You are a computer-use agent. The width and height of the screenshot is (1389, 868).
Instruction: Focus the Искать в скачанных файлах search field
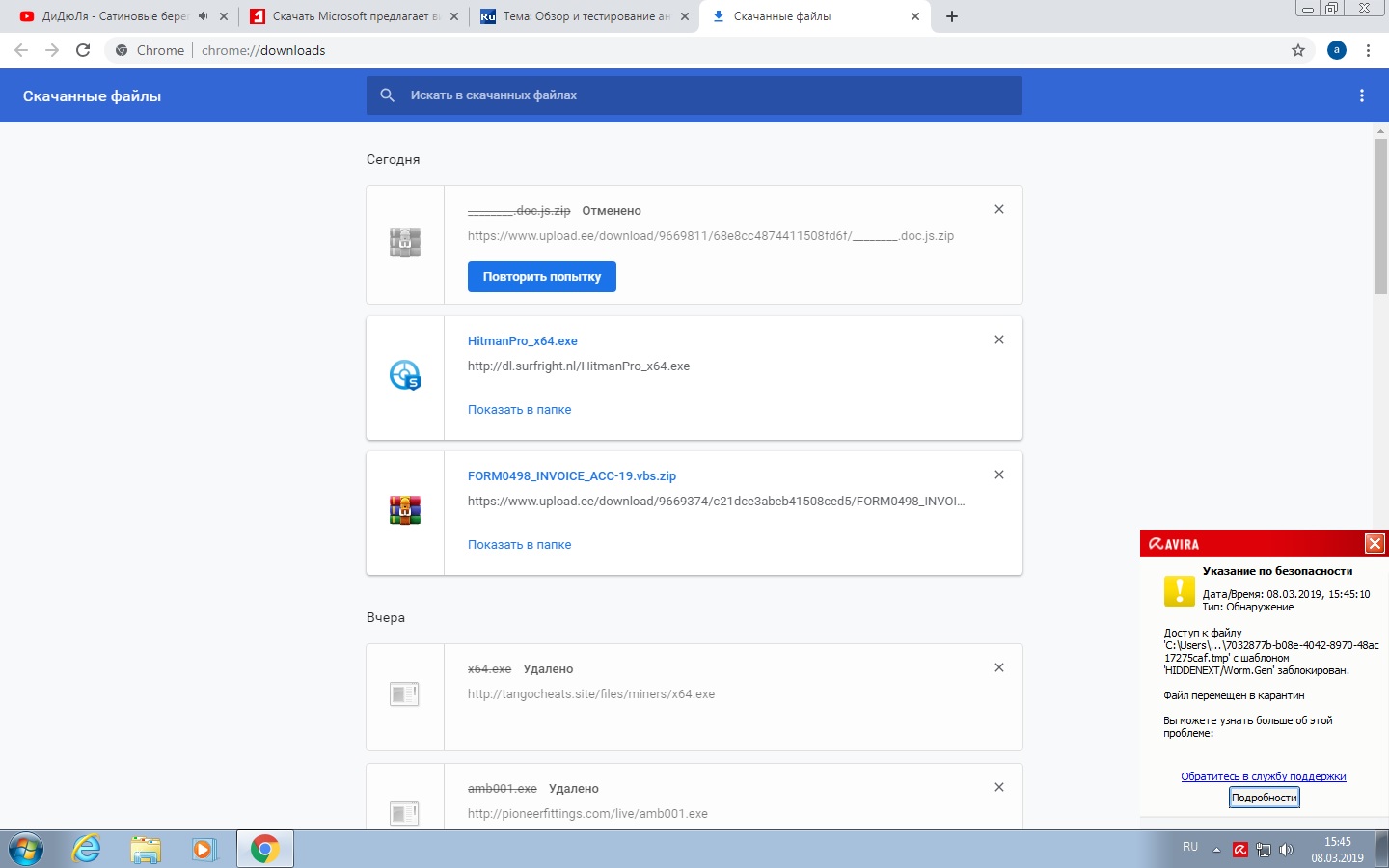click(694, 95)
